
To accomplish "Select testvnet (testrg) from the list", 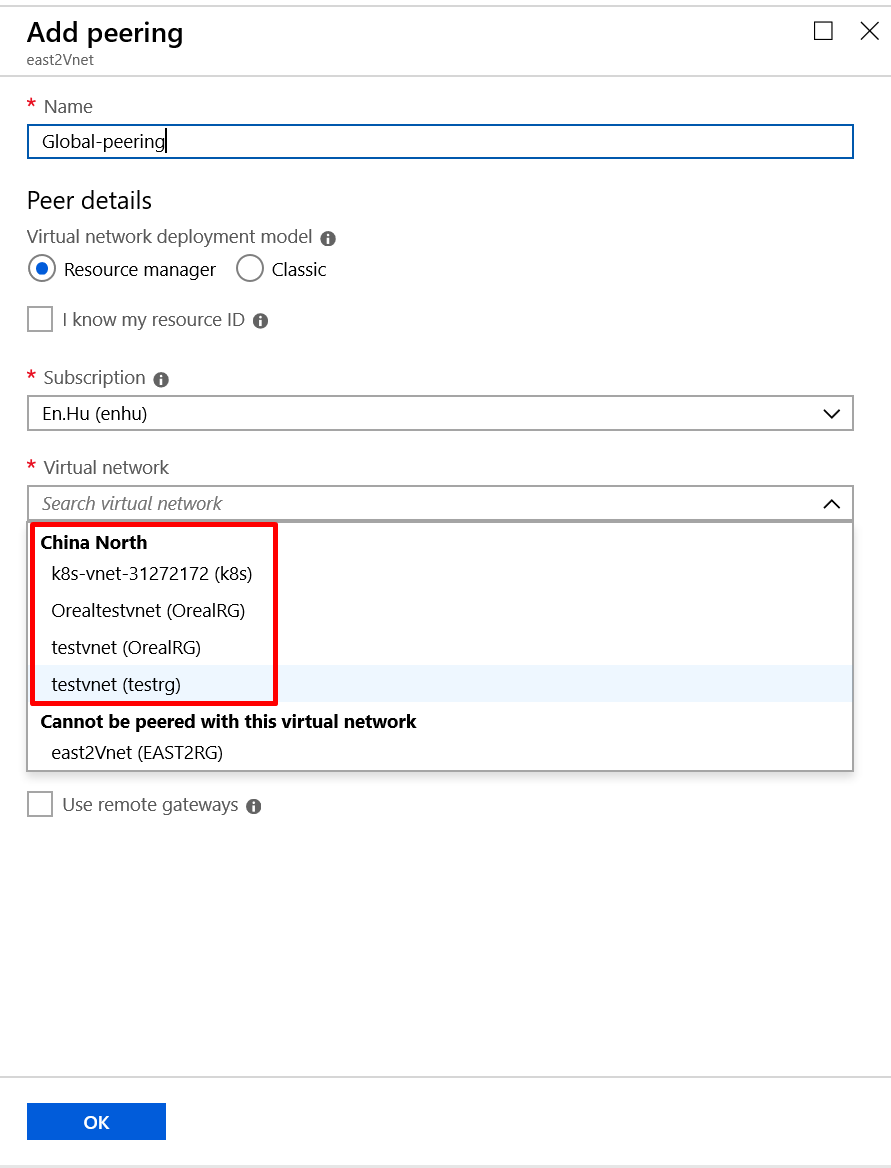I will 116,684.
